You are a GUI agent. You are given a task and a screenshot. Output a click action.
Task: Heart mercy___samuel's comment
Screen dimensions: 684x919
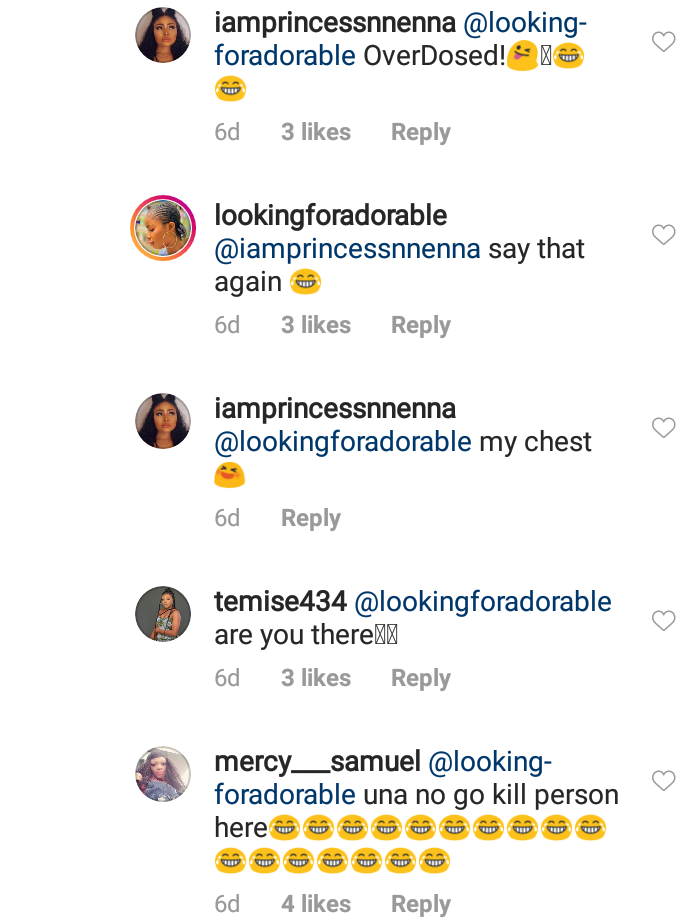pyautogui.click(x=663, y=780)
